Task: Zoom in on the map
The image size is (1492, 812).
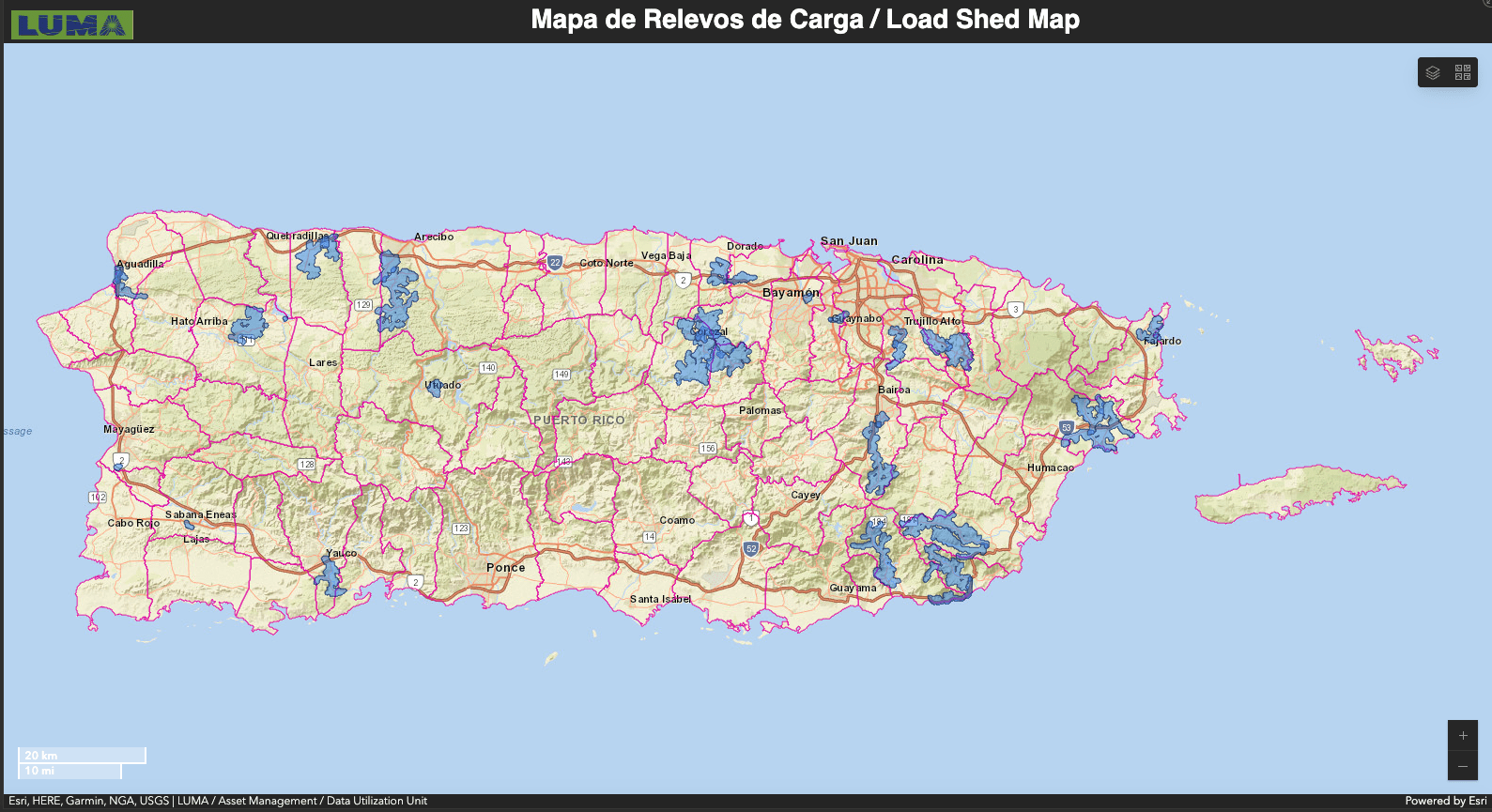Action: (1462, 736)
